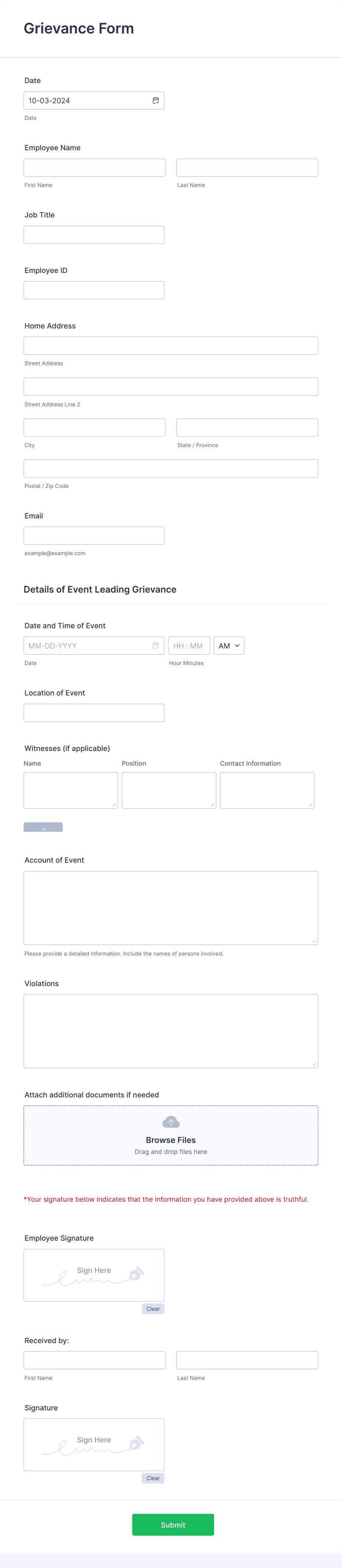Open the AM/PM dropdown
This screenshot has height=1568, width=342.
click(229, 645)
